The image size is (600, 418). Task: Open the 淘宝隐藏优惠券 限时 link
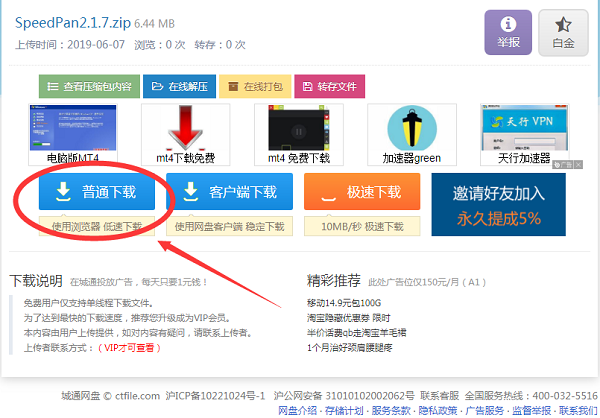pos(349,318)
